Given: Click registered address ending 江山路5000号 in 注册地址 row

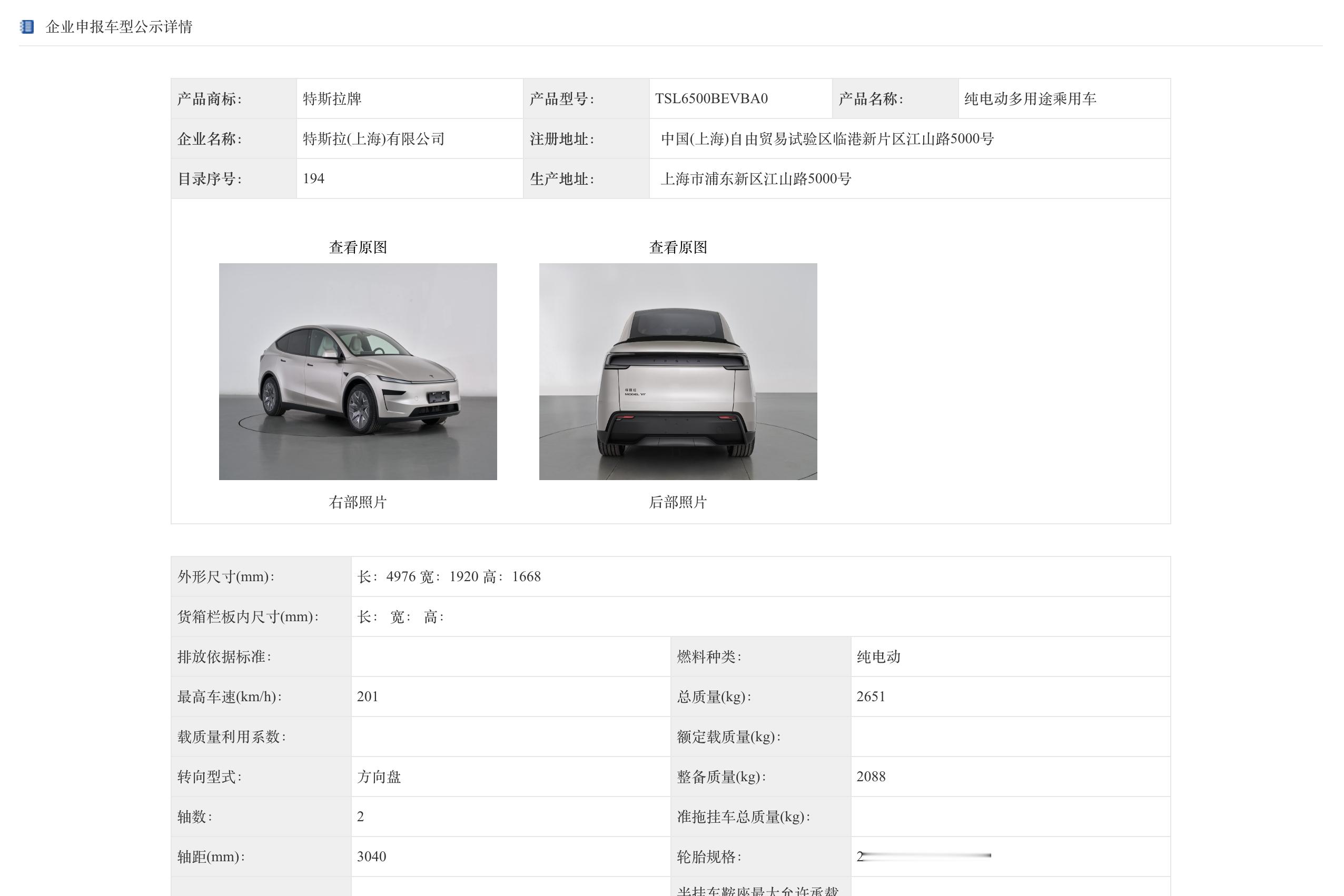Looking at the screenshot, I should 827,139.
